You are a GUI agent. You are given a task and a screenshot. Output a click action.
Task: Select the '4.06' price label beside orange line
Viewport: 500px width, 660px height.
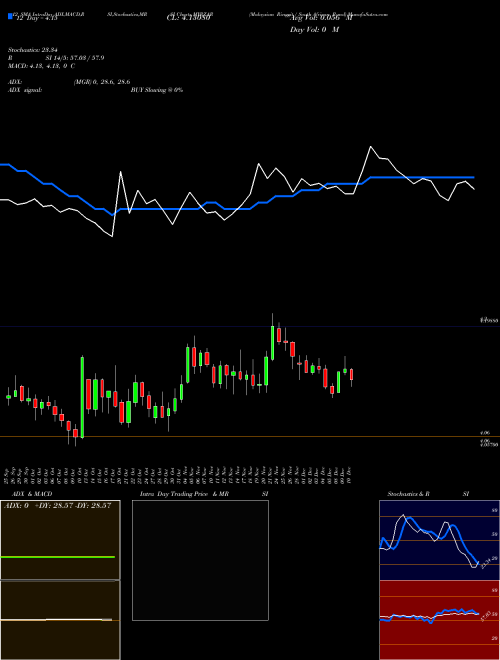click(484, 433)
